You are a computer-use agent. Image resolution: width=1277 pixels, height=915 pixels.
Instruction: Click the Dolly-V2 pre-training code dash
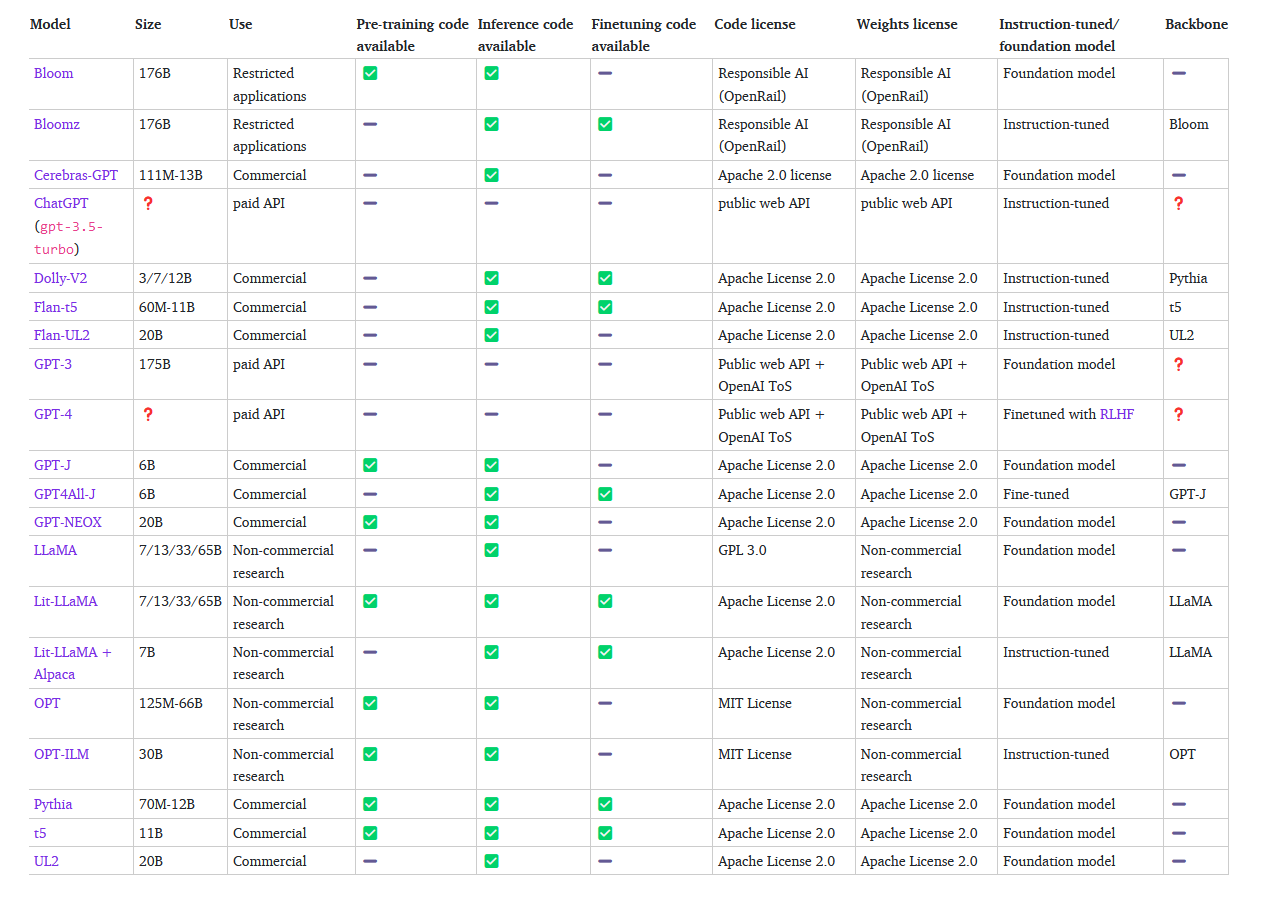coord(370,278)
